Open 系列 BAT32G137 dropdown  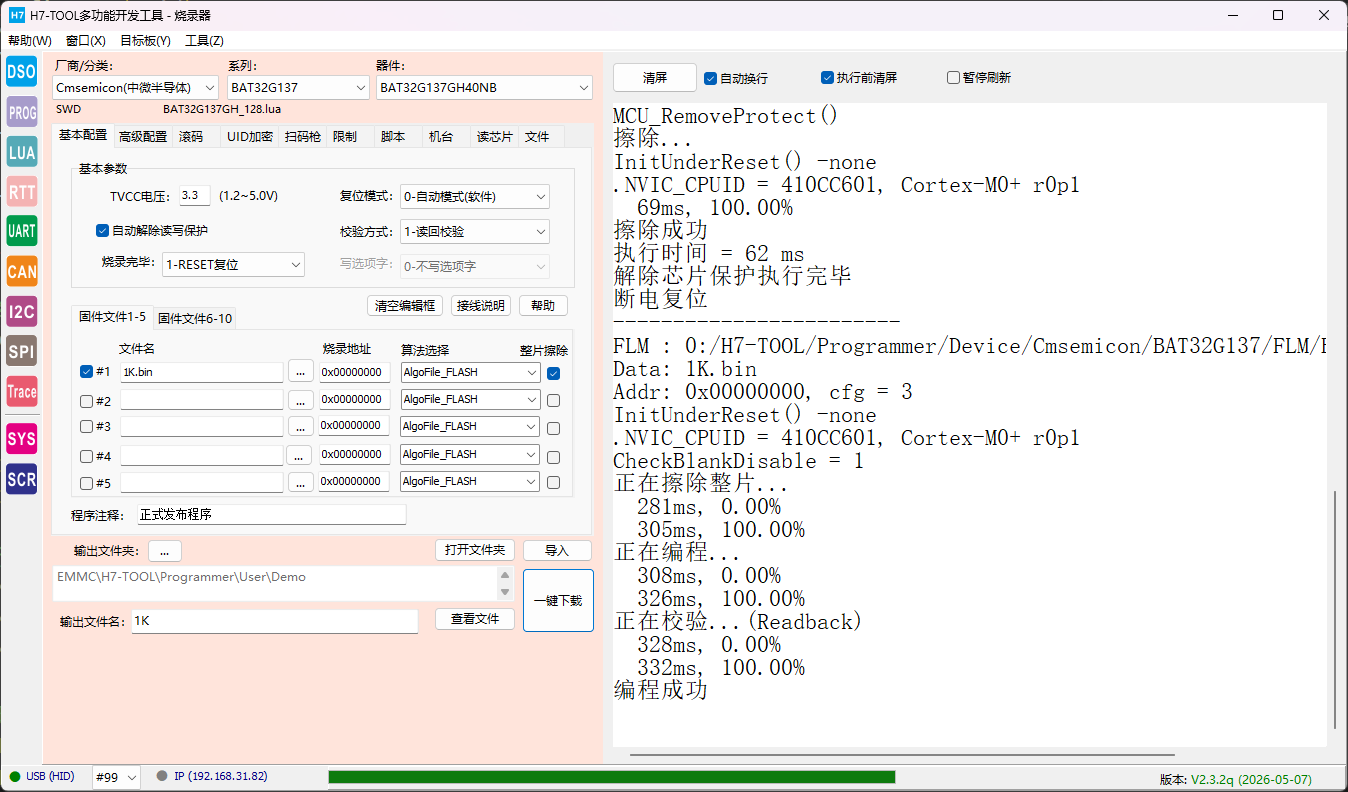coord(298,88)
